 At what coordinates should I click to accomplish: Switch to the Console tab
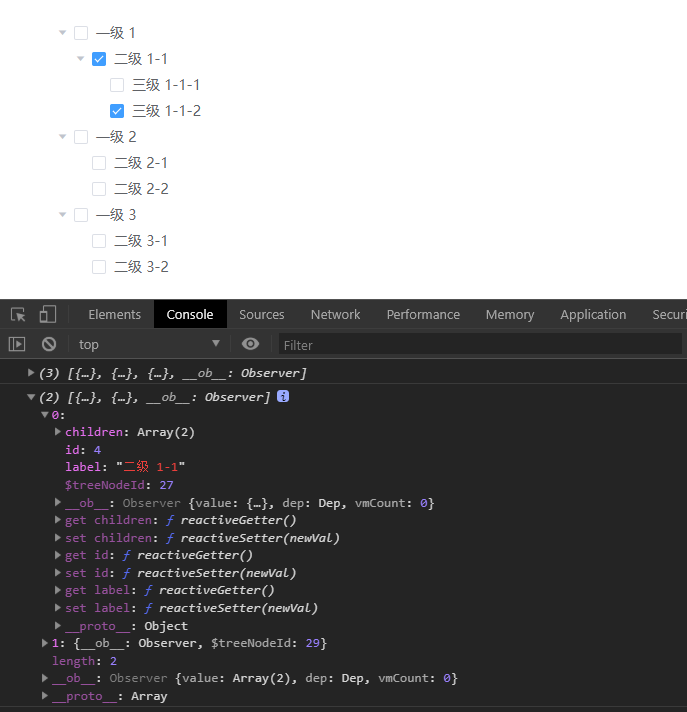pos(190,314)
